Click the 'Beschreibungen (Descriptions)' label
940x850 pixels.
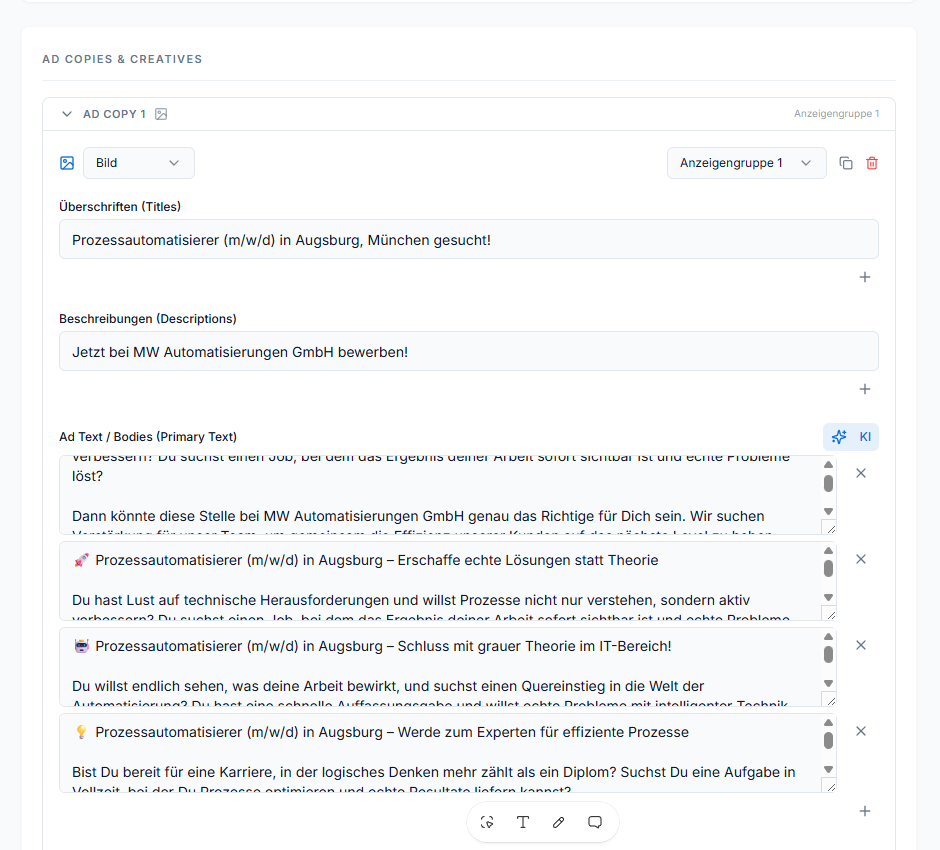148,319
